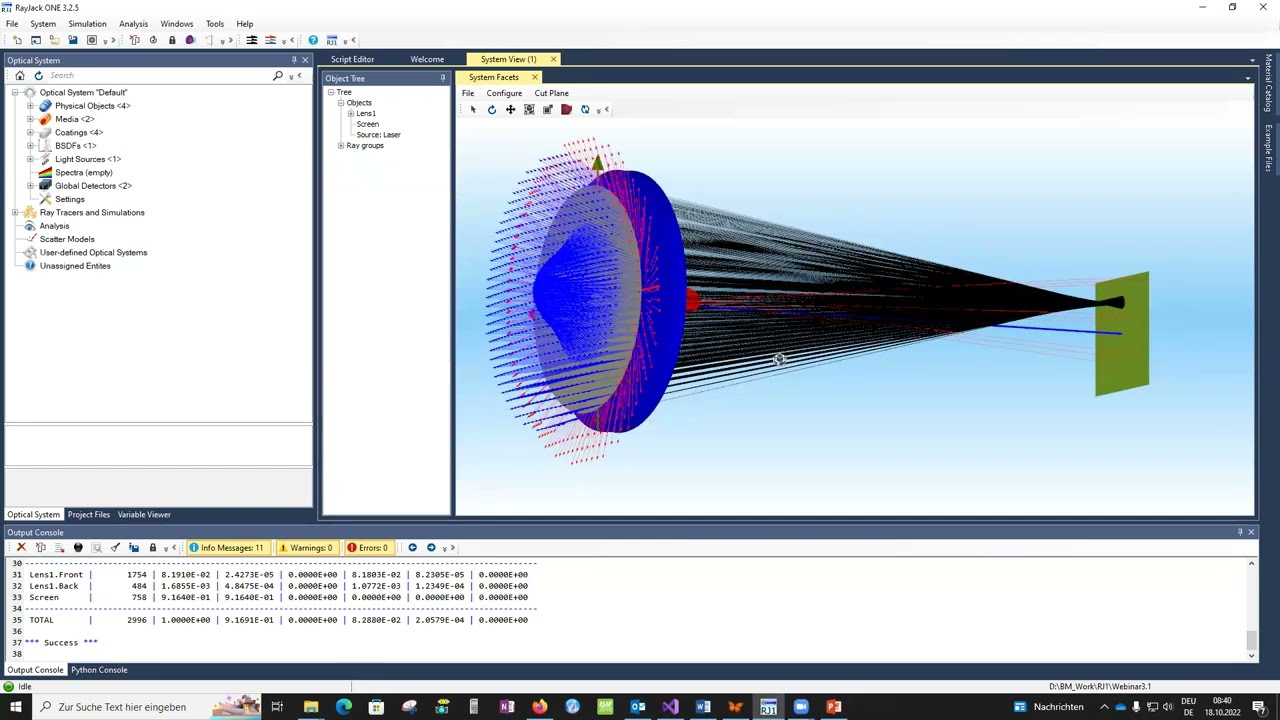Click the padlock icon in main toolbar
The width and height of the screenshot is (1280, 720).
pos(172,40)
